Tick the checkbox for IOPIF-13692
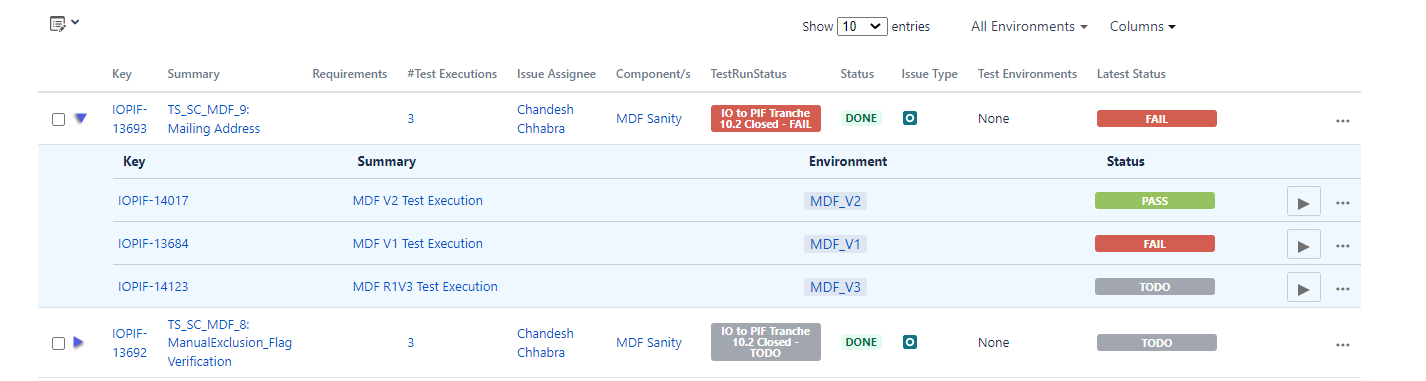Screen dimensions: 1426x381 [58, 343]
